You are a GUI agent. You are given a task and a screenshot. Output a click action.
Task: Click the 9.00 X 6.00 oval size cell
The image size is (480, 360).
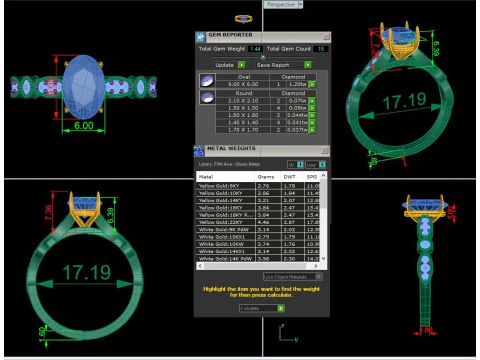(243, 84)
